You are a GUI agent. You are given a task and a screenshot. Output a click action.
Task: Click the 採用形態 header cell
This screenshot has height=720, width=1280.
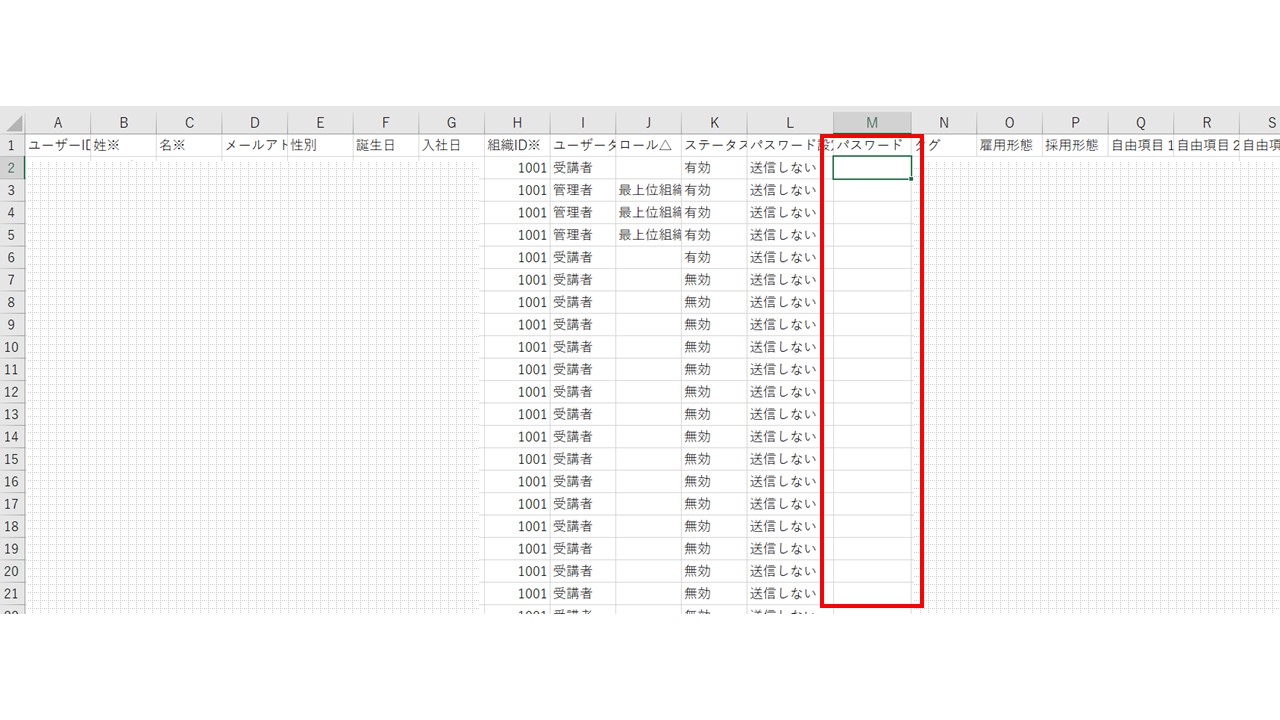pyautogui.click(x=1075, y=146)
